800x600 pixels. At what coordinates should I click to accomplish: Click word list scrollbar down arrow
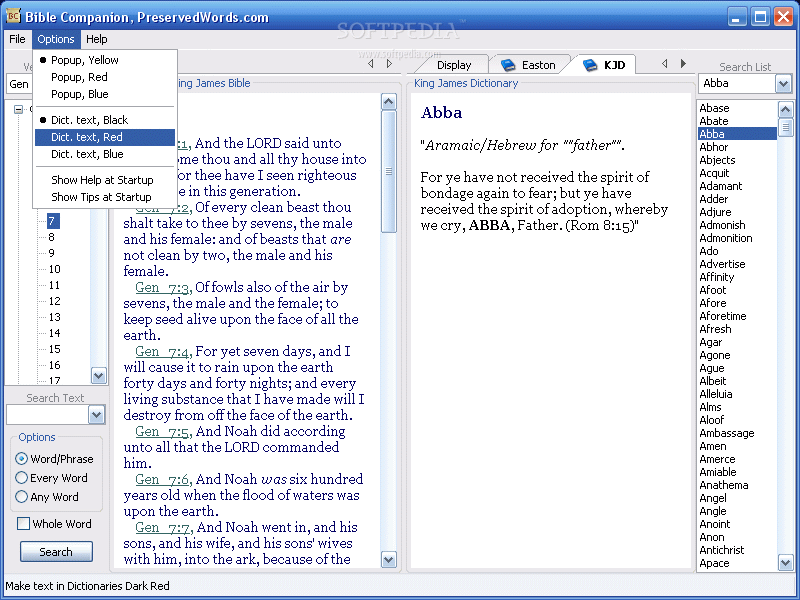pos(785,563)
